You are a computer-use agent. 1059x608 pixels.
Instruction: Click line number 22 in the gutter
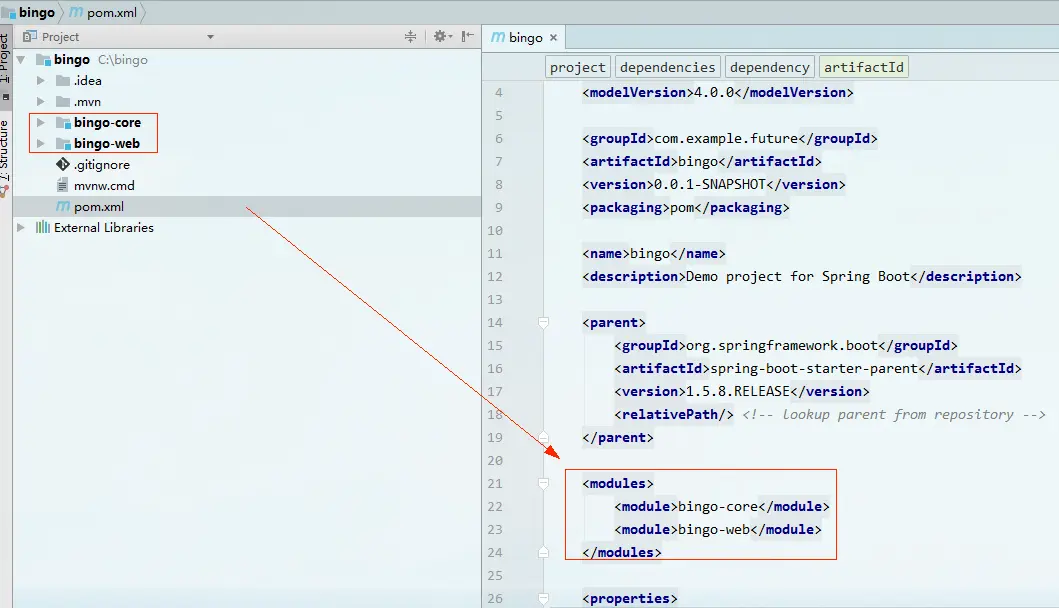coord(495,506)
